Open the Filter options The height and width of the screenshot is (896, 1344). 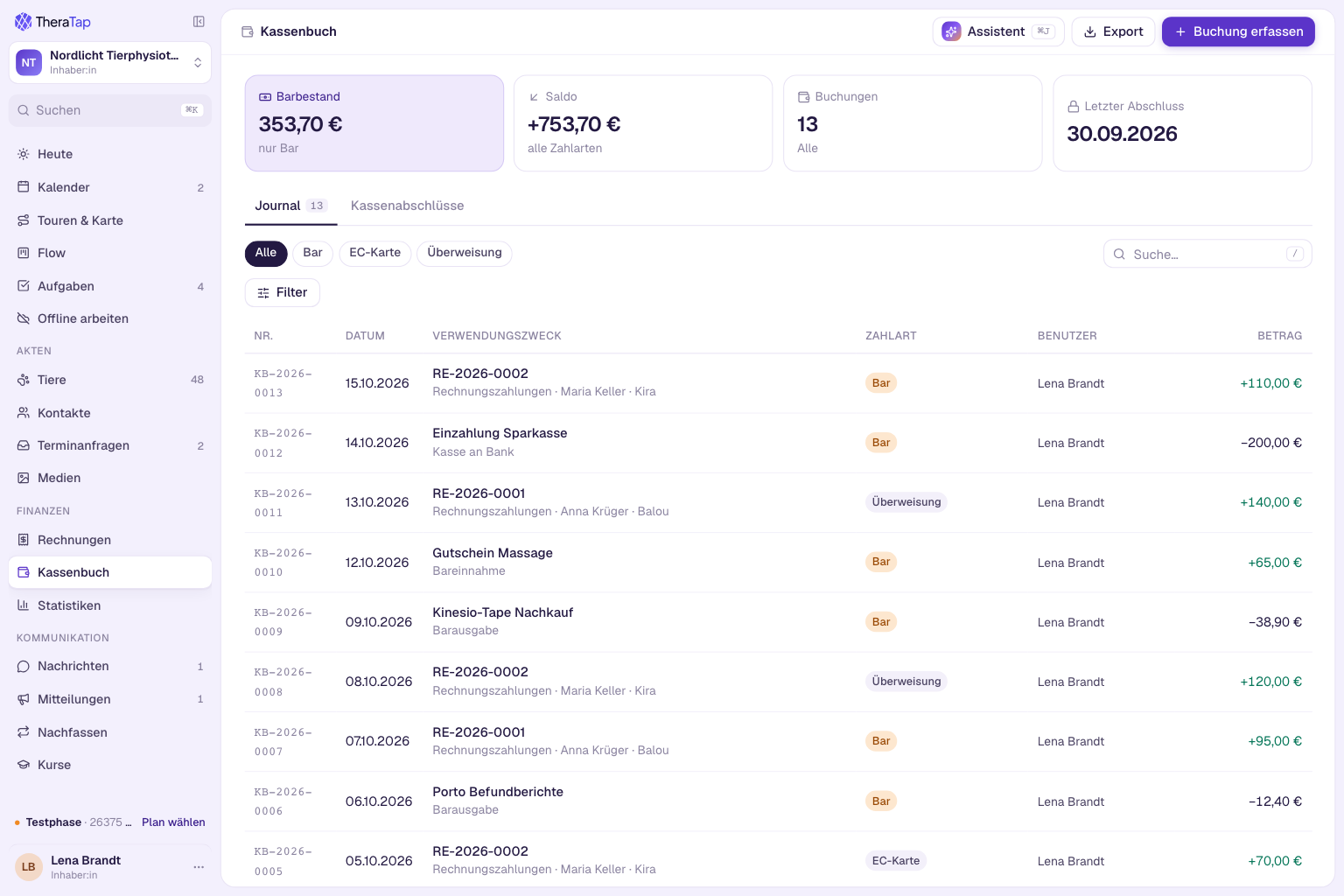pyautogui.click(x=283, y=293)
